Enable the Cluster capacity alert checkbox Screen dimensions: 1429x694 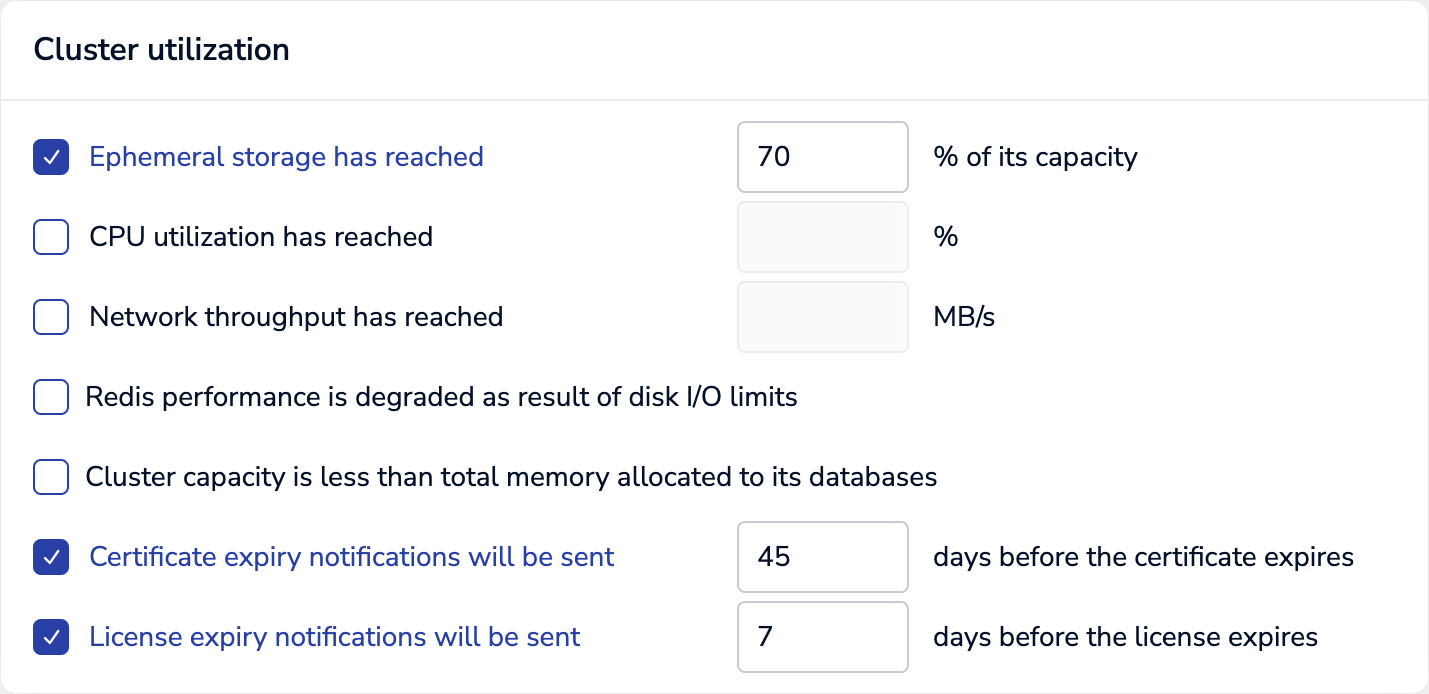(51, 477)
